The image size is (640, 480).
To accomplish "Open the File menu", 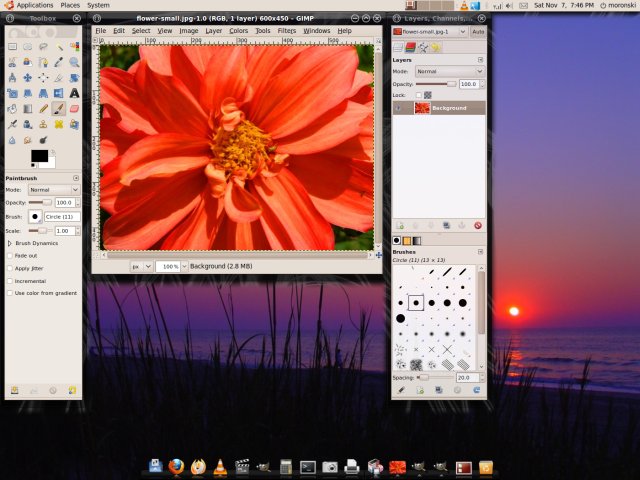I will (x=100, y=31).
